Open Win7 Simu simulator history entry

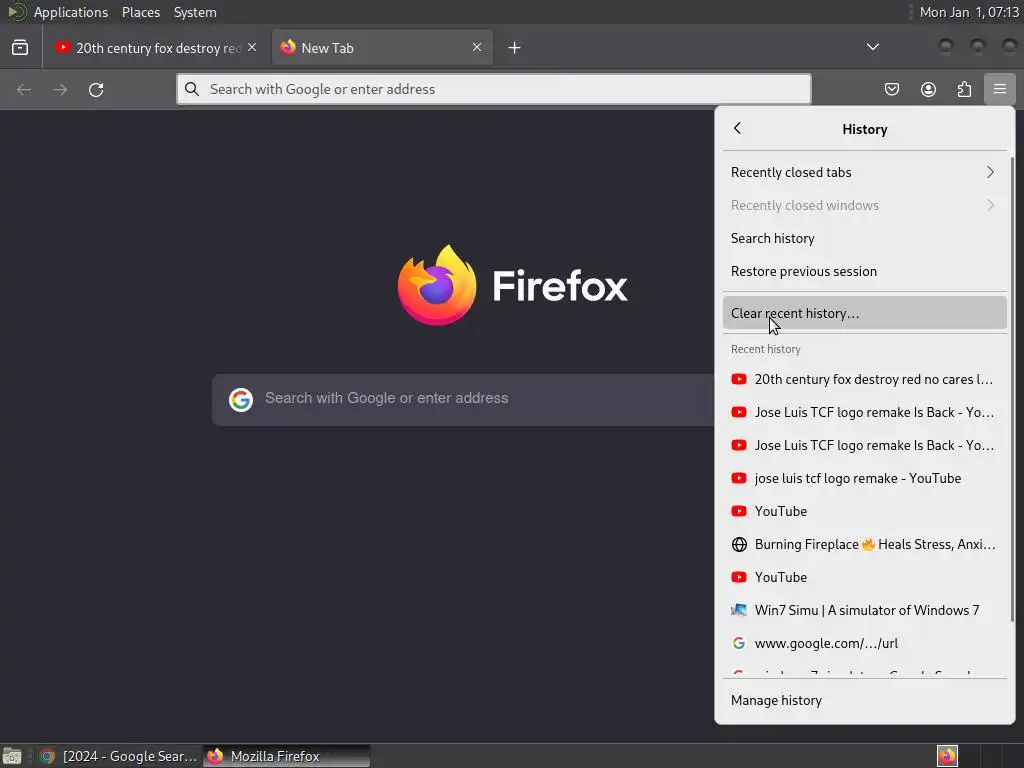pyautogui.click(x=865, y=610)
